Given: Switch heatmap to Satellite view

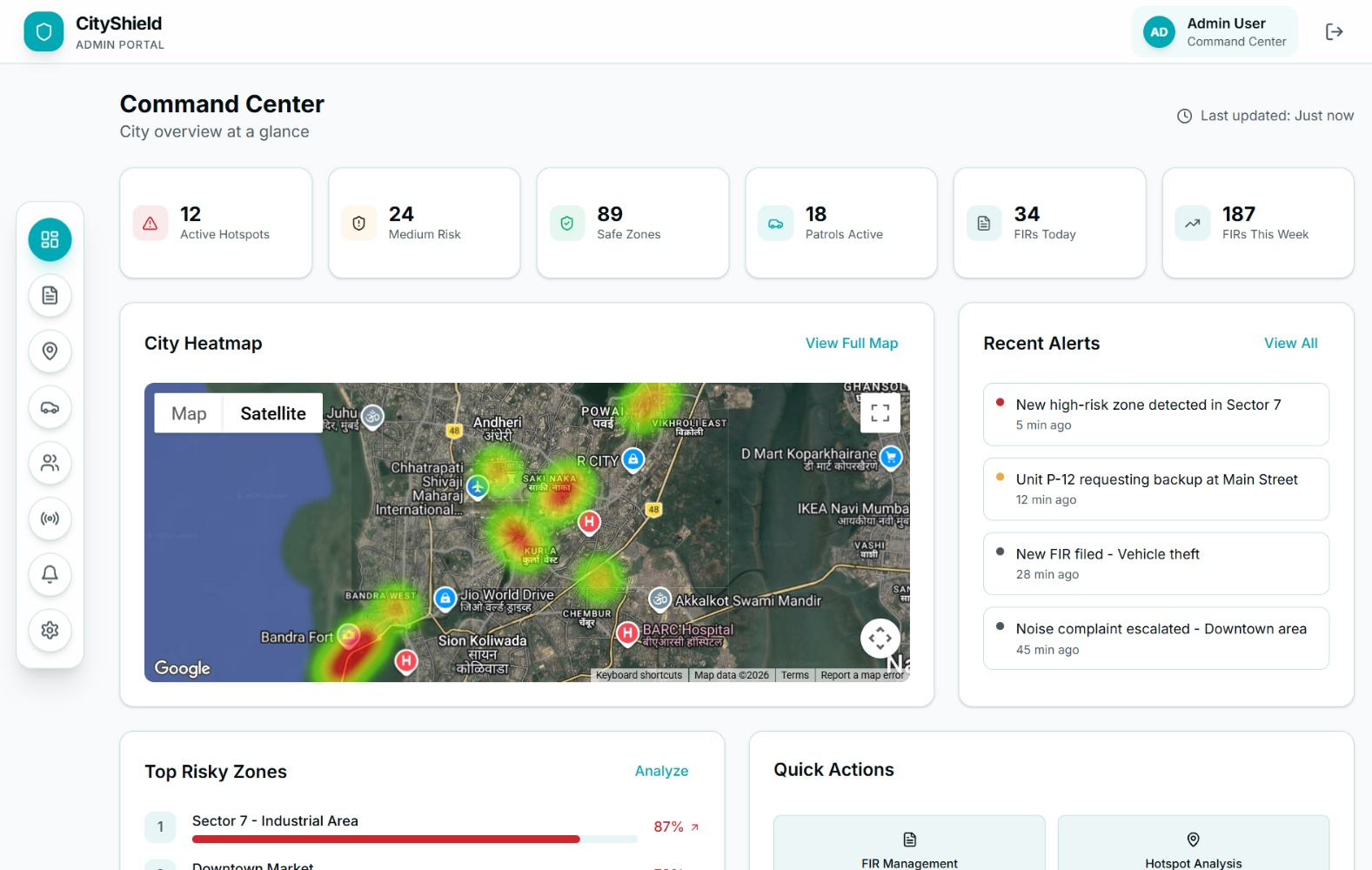Looking at the screenshot, I should coord(273,413).
